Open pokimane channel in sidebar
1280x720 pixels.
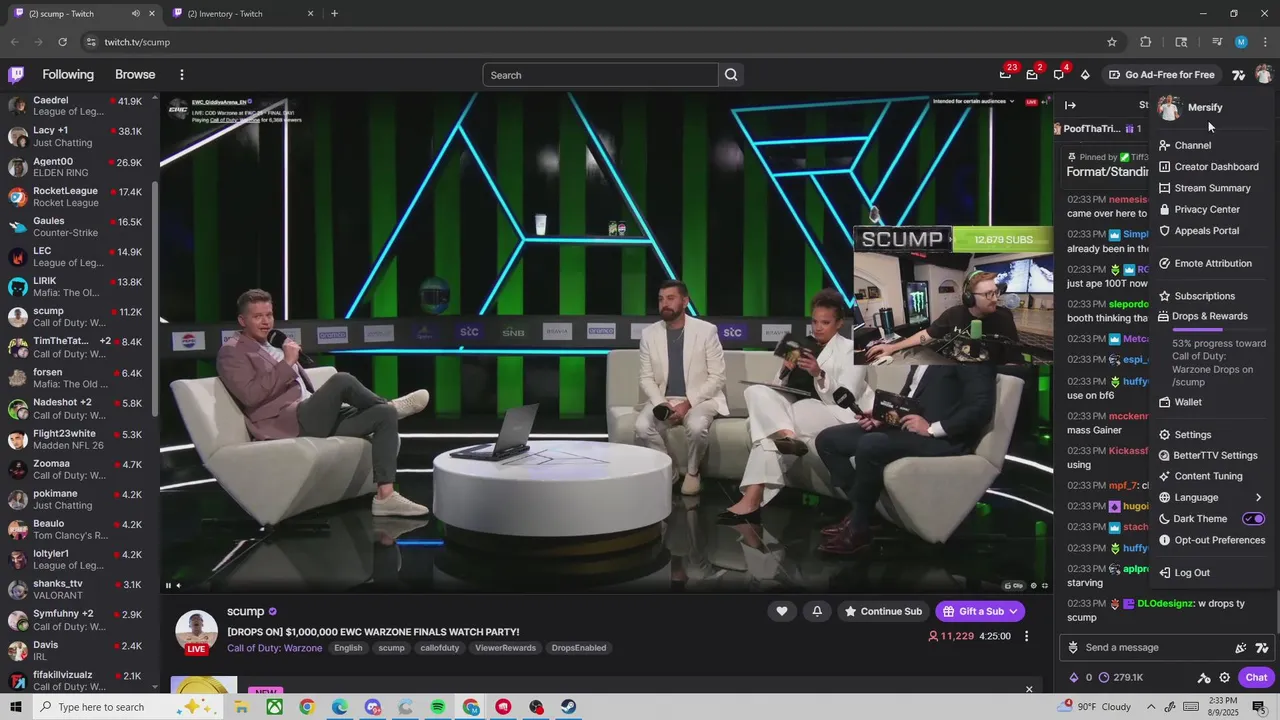point(75,499)
